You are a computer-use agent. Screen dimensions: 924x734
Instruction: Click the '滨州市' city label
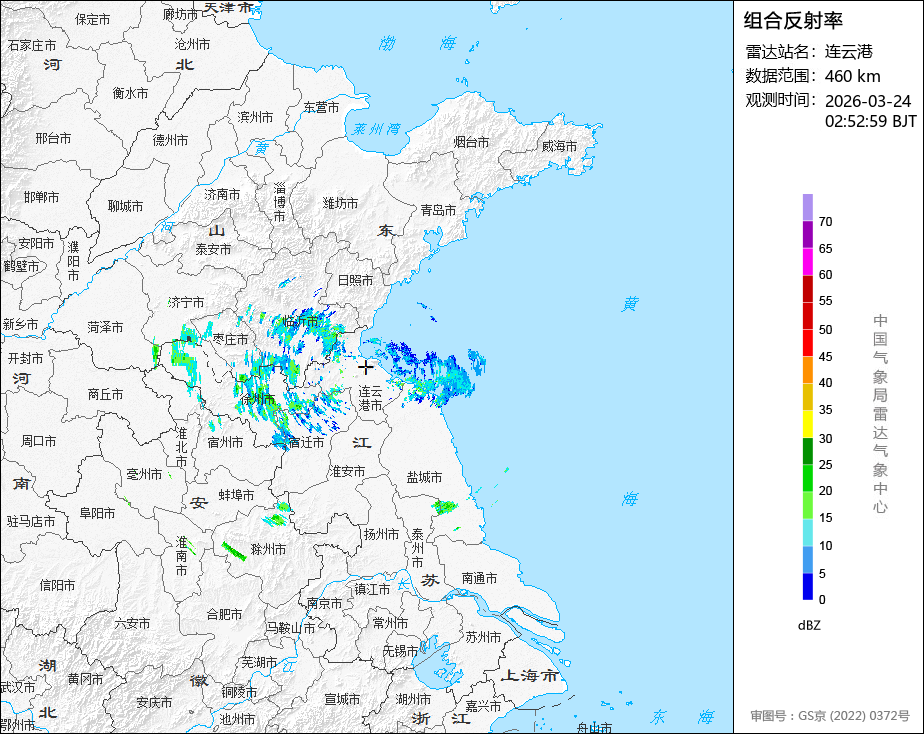(x=255, y=117)
